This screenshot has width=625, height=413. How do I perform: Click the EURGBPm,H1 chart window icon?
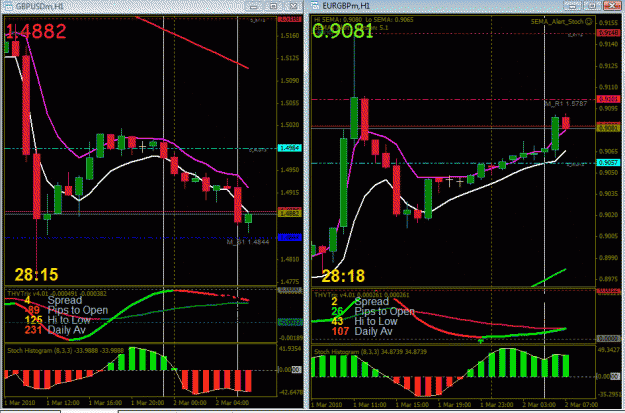[316, 6]
